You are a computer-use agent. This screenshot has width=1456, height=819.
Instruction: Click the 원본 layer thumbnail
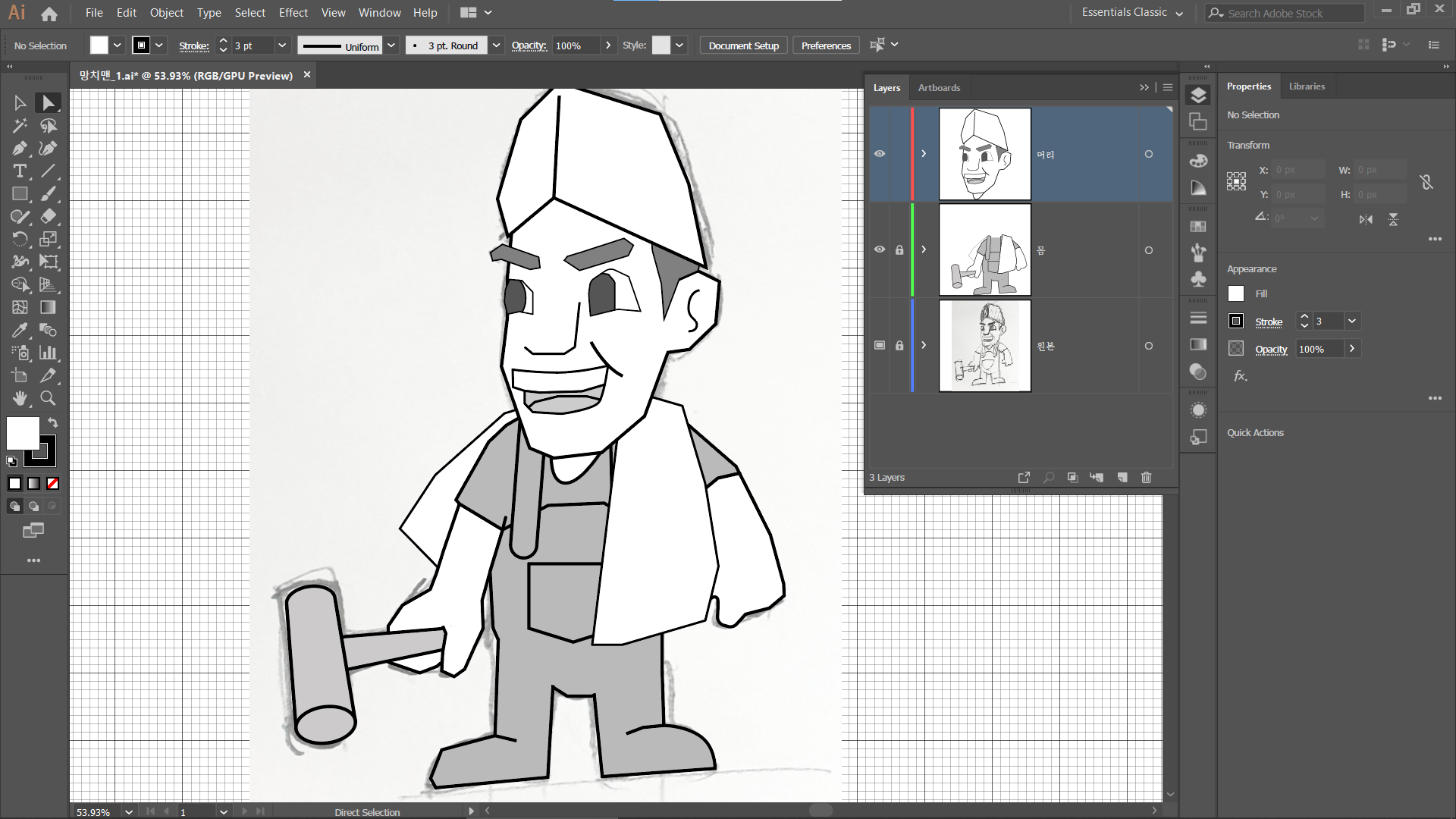pos(984,346)
